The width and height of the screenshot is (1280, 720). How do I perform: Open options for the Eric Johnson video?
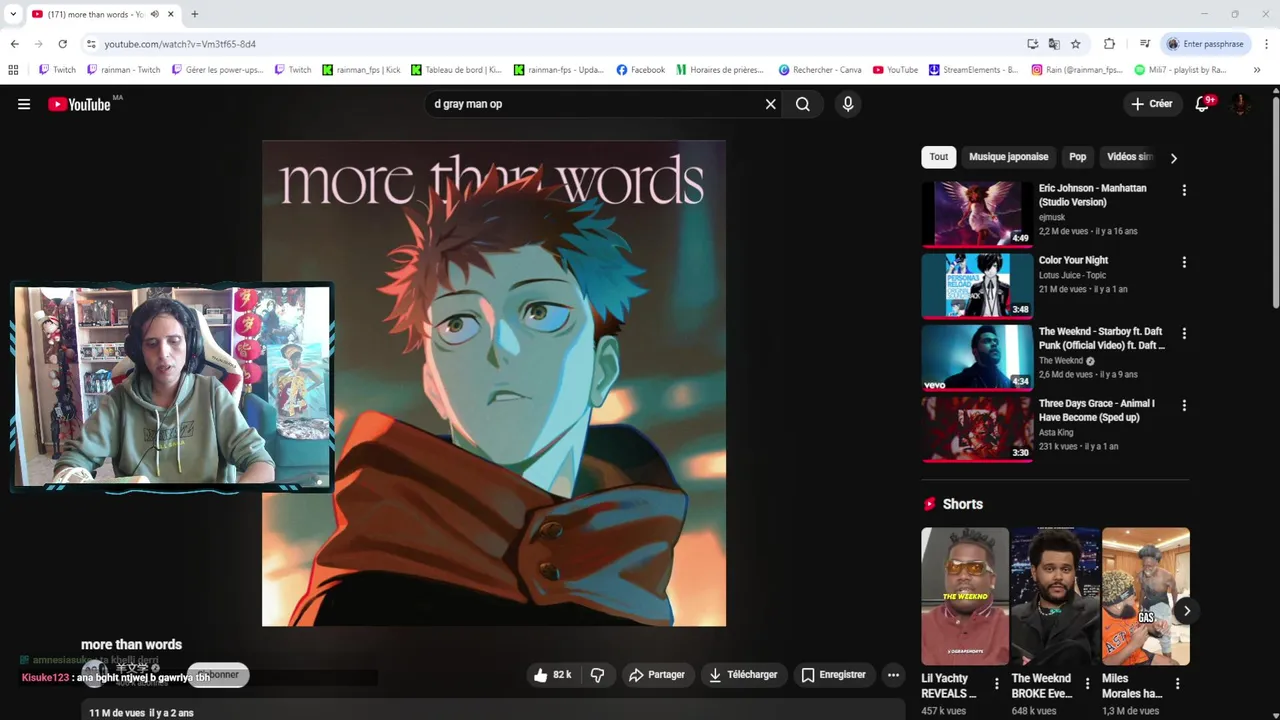(1184, 190)
